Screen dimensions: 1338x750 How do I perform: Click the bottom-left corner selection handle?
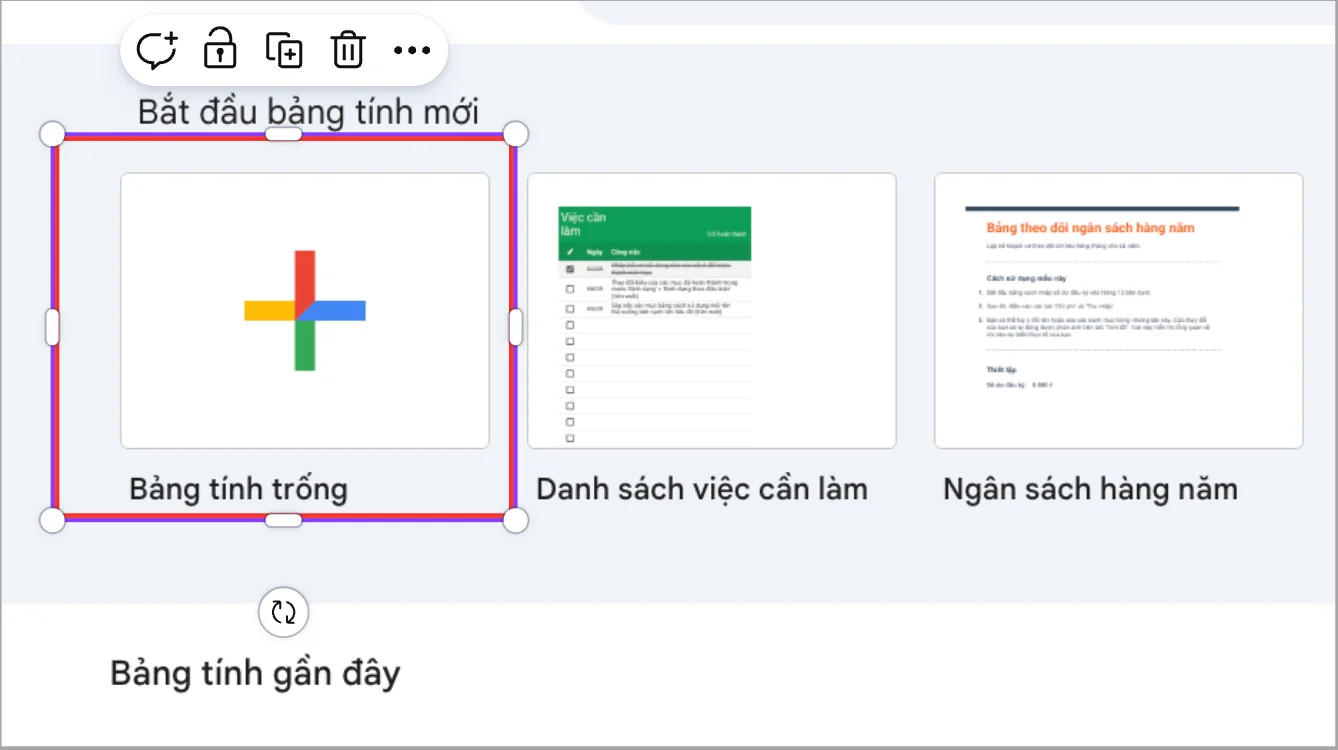click(52, 520)
